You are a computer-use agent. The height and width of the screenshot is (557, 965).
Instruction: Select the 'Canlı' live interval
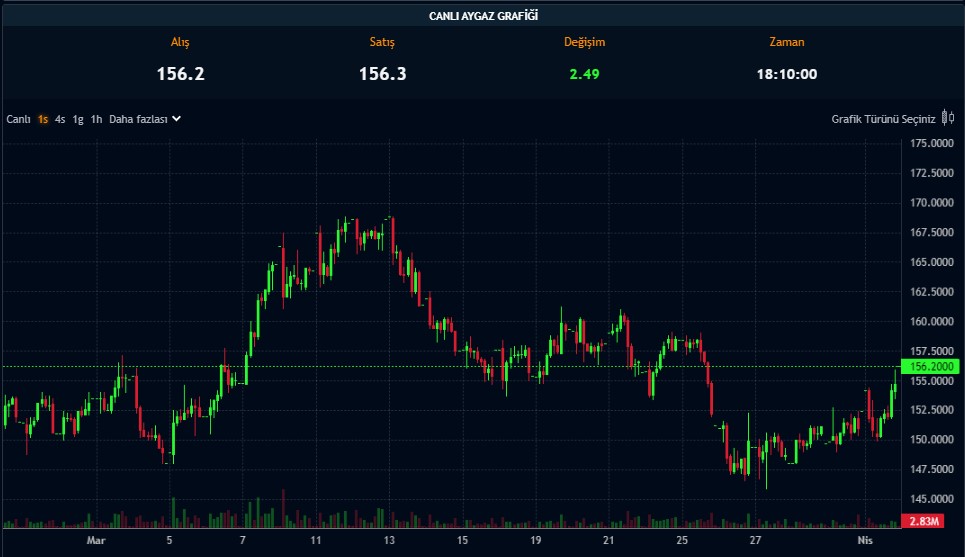pyautogui.click(x=19, y=119)
